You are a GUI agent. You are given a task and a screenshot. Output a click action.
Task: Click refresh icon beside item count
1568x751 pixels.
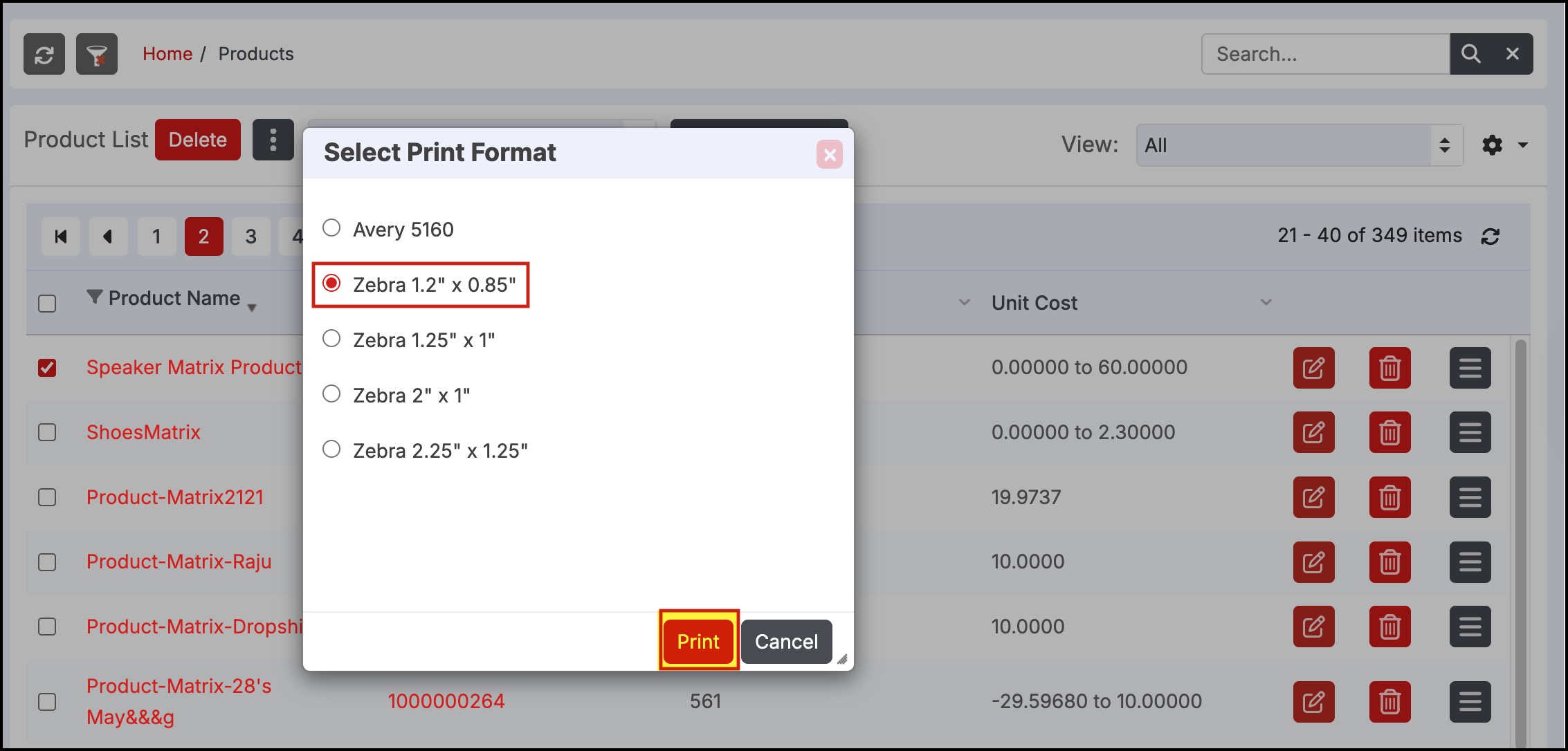[x=1490, y=237]
